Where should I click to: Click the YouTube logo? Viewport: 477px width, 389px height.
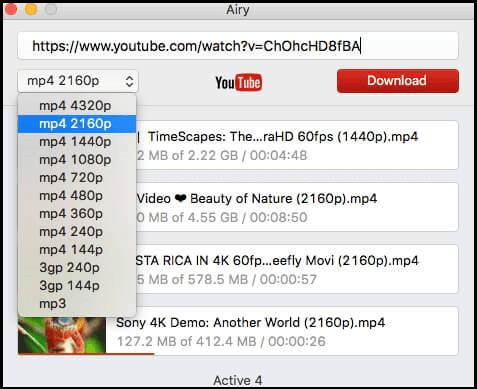238,82
